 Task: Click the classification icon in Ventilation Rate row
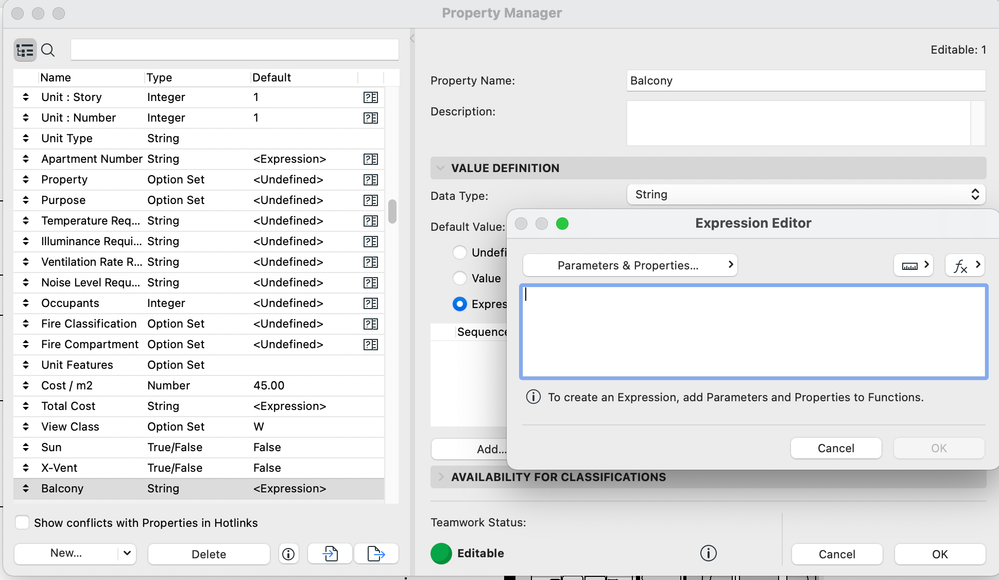371,262
